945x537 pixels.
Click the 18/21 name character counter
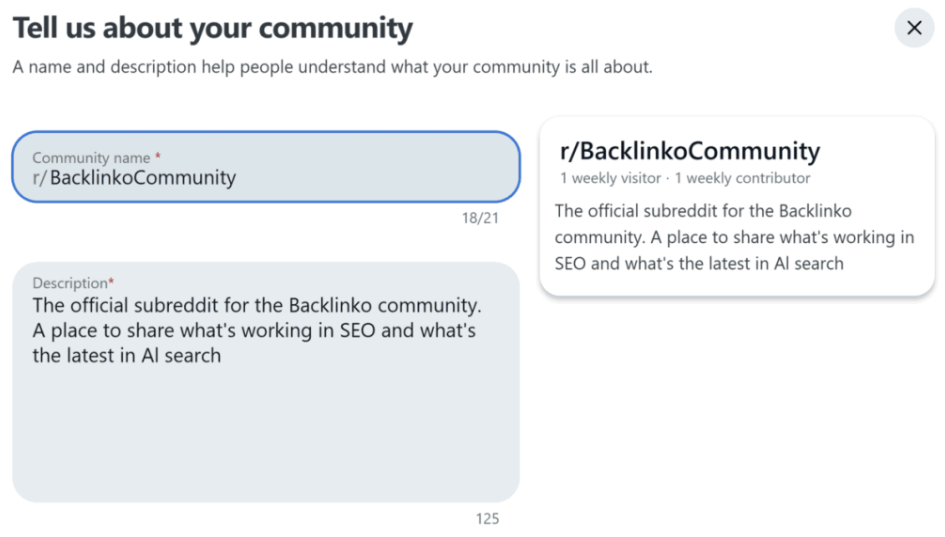(x=479, y=218)
